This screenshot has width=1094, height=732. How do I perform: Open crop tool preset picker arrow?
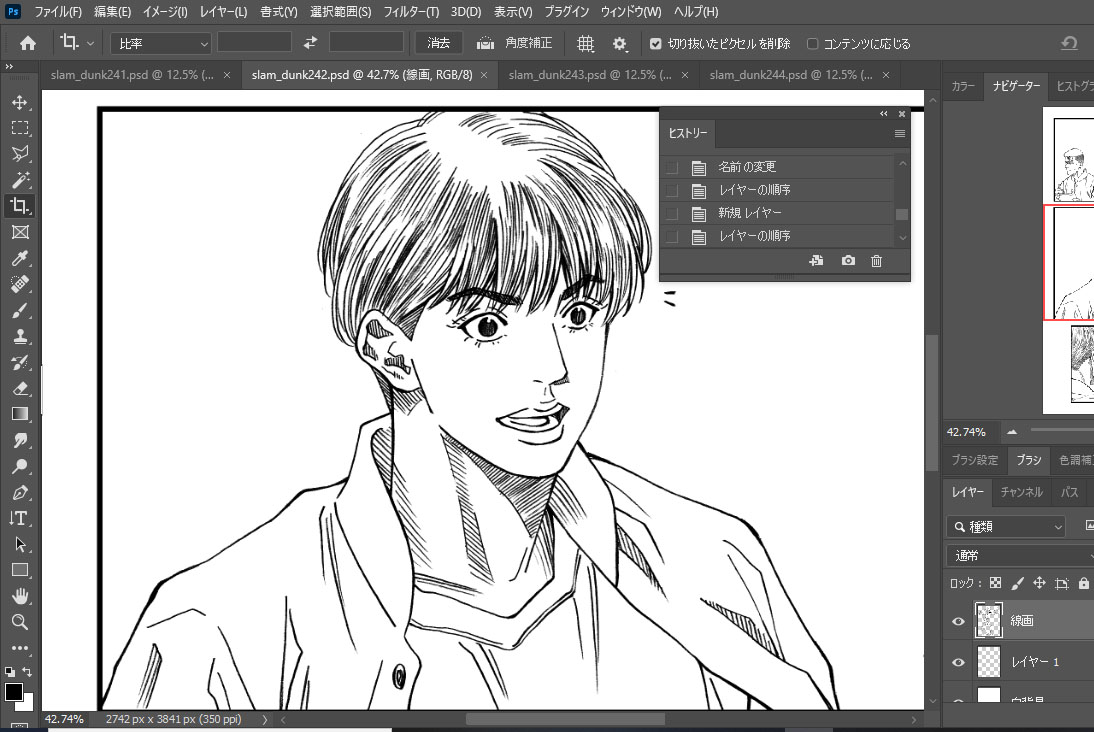click(x=91, y=44)
